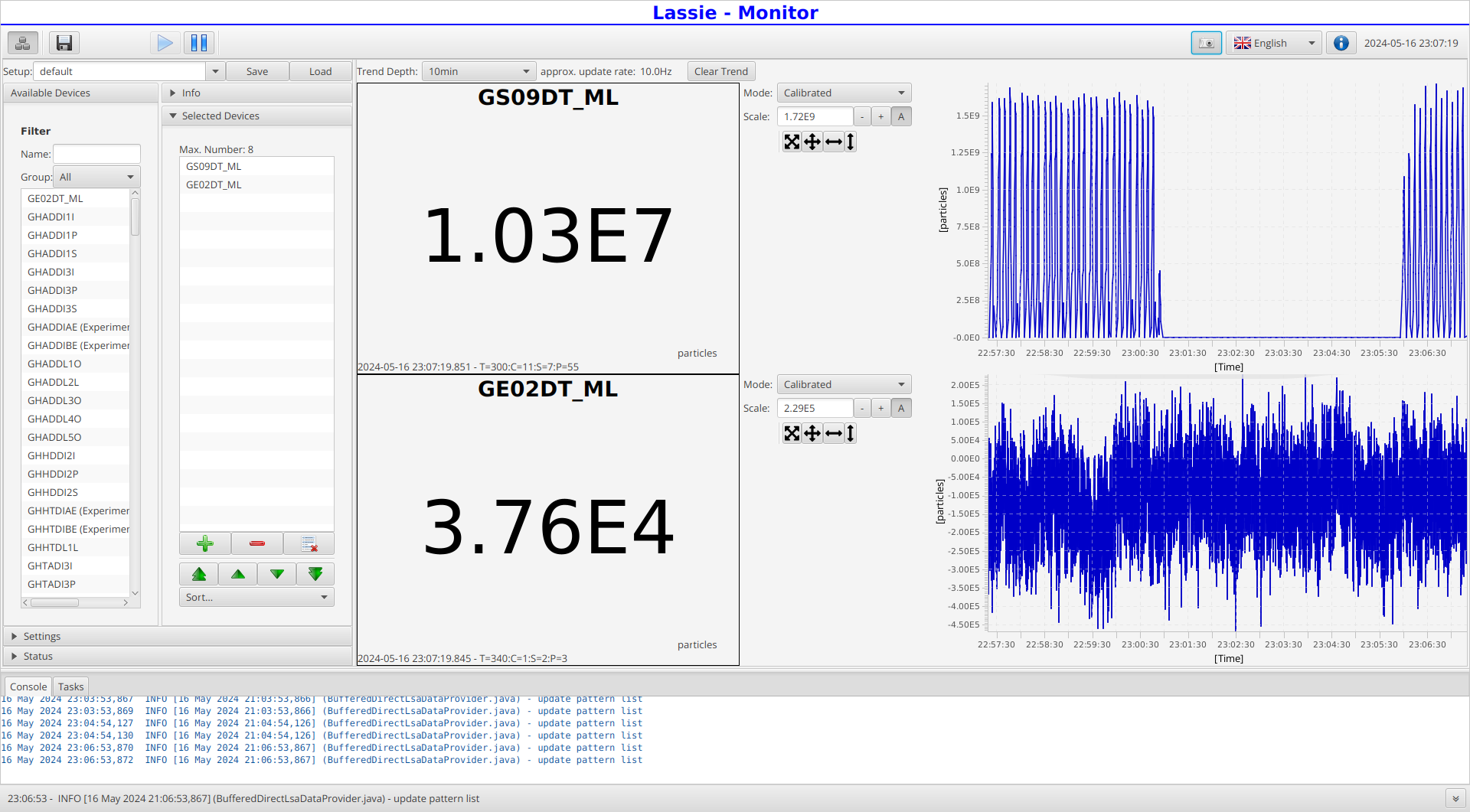This screenshot has height=812, width=1470.
Task: Expand the console collapse arrow at bottom right
Action: (x=1455, y=798)
